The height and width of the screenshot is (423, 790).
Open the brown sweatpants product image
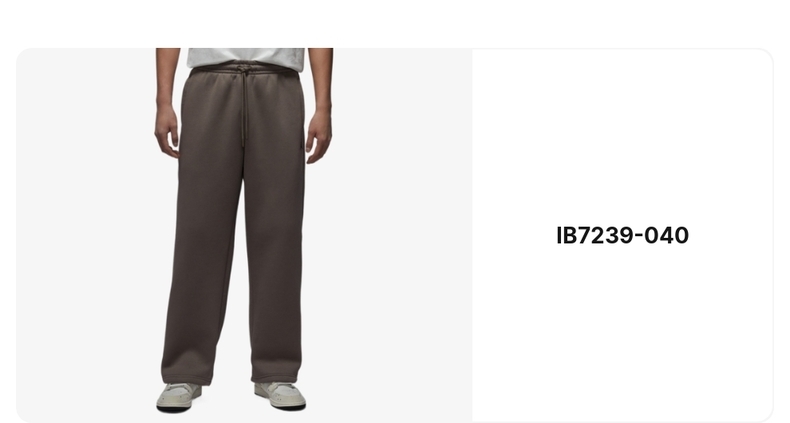[244, 235]
